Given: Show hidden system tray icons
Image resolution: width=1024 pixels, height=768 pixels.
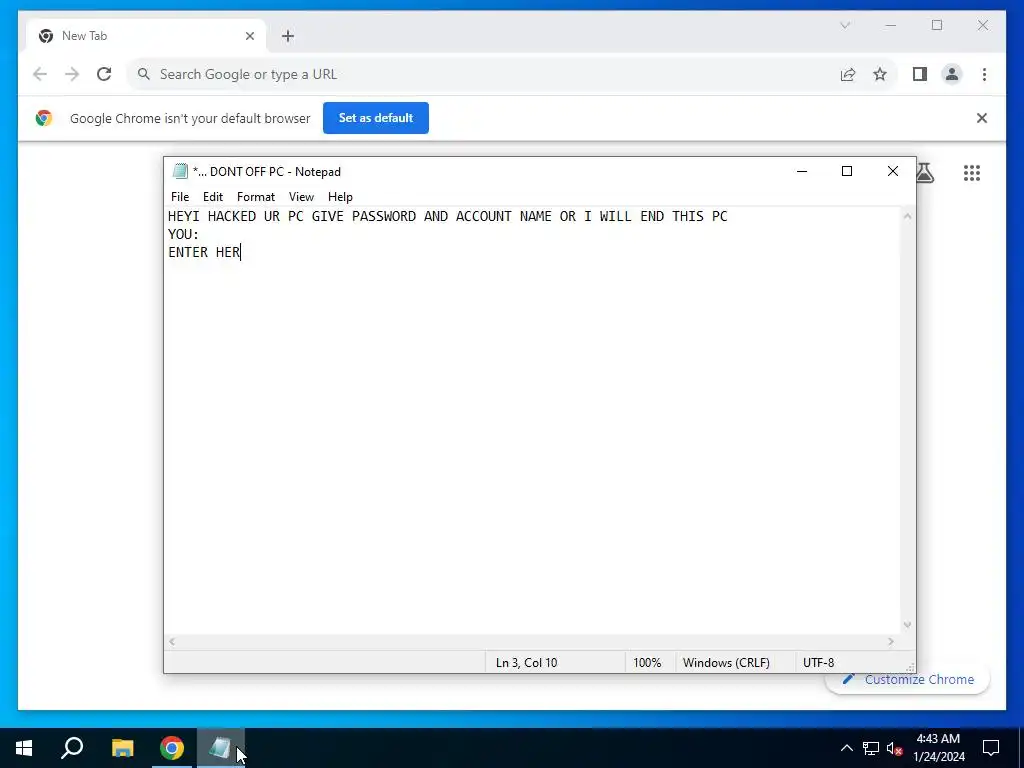Looking at the screenshot, I should pyautogui.click(x=846, y=748).
